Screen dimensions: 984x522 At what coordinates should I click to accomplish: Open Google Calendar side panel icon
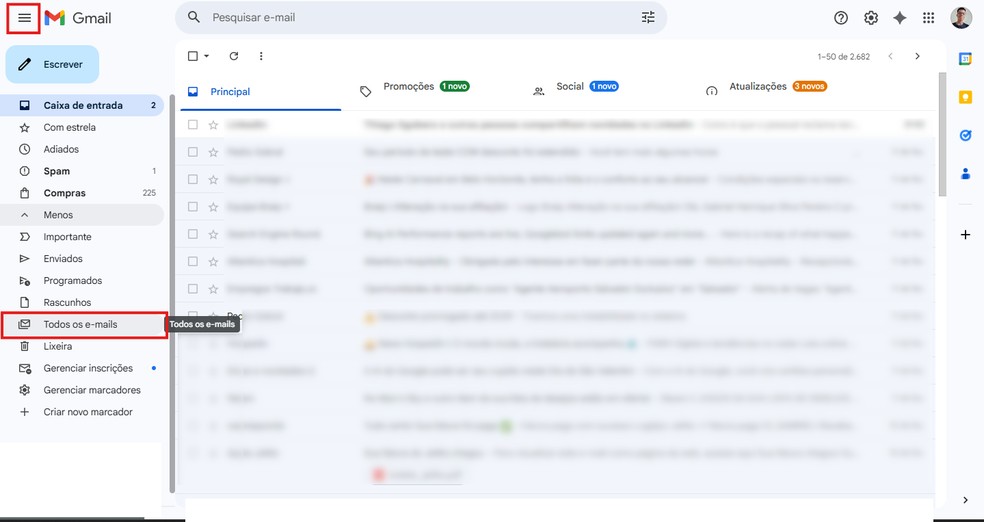pos(965,58)
